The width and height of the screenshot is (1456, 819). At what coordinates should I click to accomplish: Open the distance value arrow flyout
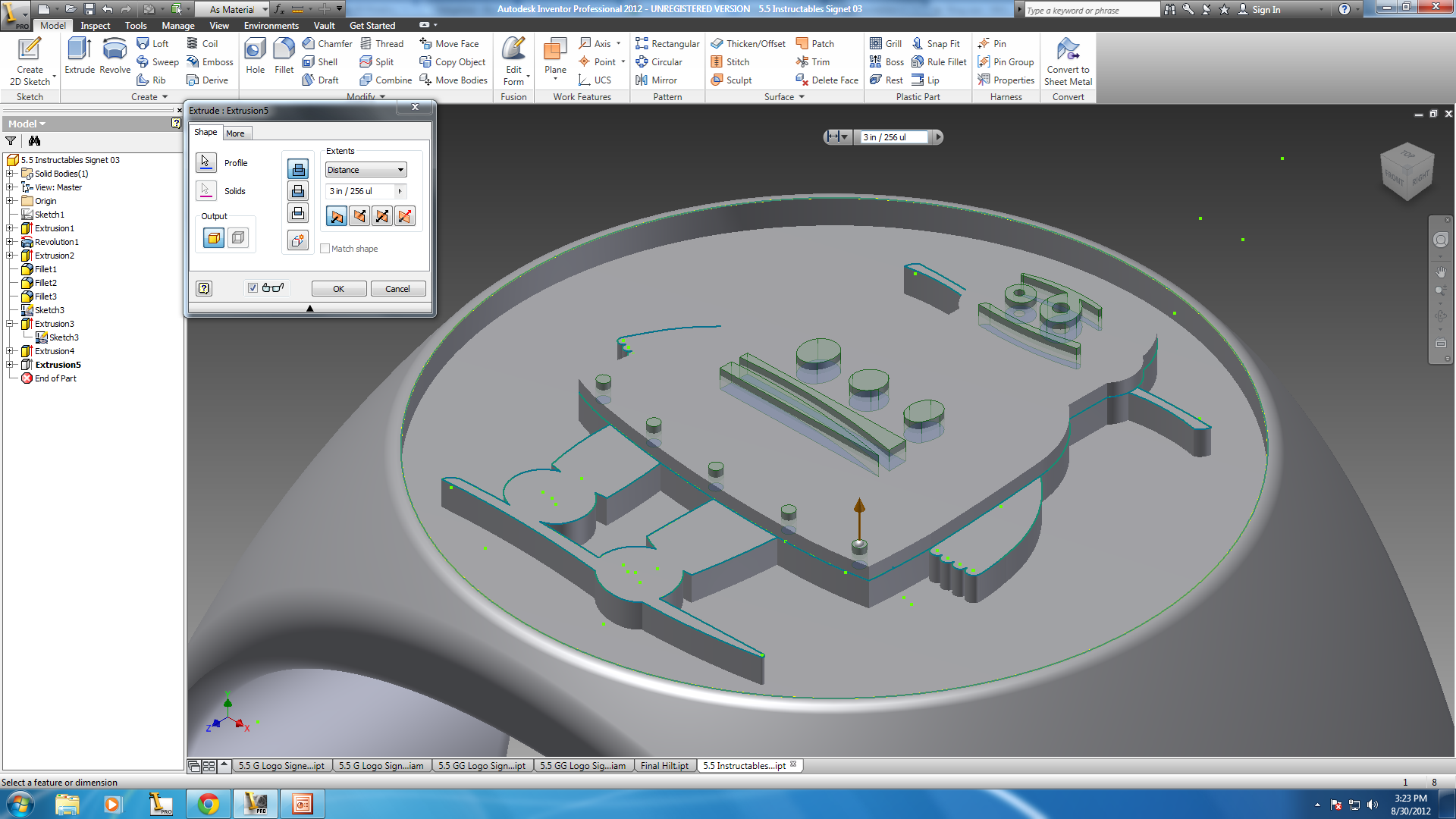point(400,191)
